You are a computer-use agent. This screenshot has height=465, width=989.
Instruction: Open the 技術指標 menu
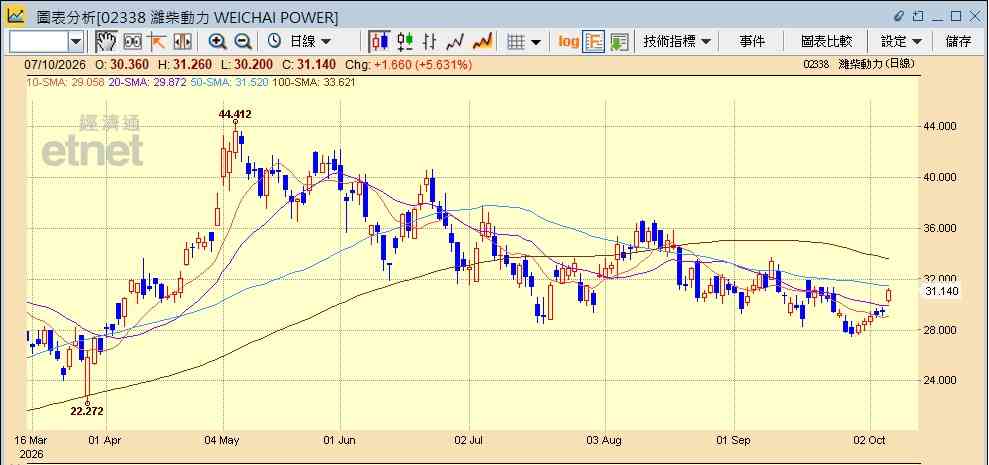pyautogui.click(x=677, y=42)
